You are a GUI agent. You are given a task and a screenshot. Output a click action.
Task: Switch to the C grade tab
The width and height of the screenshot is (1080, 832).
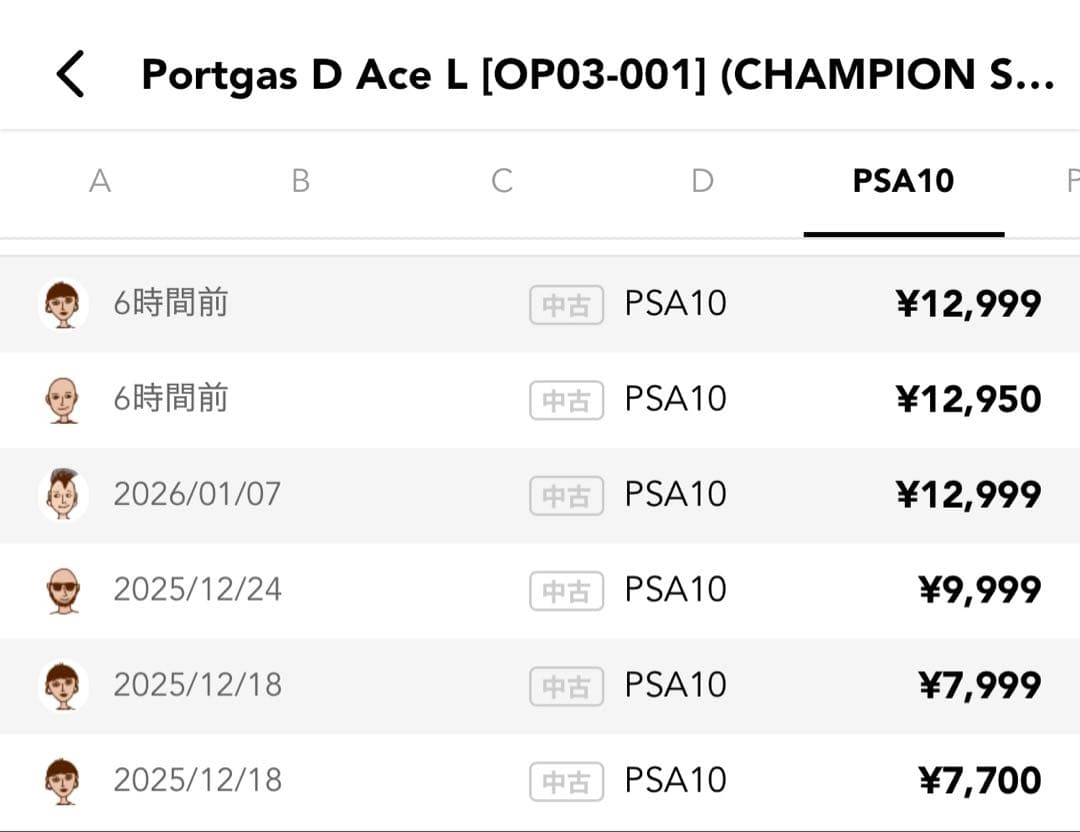[501, 181]
